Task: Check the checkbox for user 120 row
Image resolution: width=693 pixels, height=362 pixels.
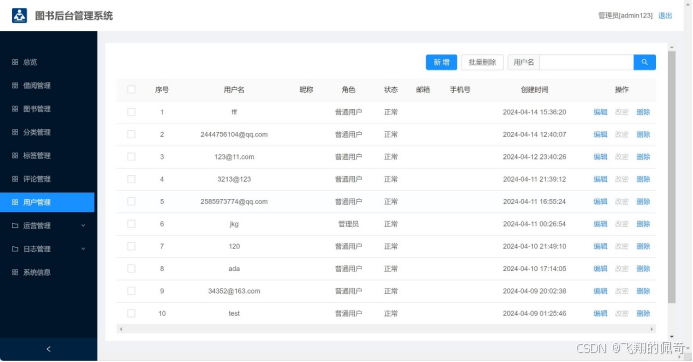Action: click(131, 246)
